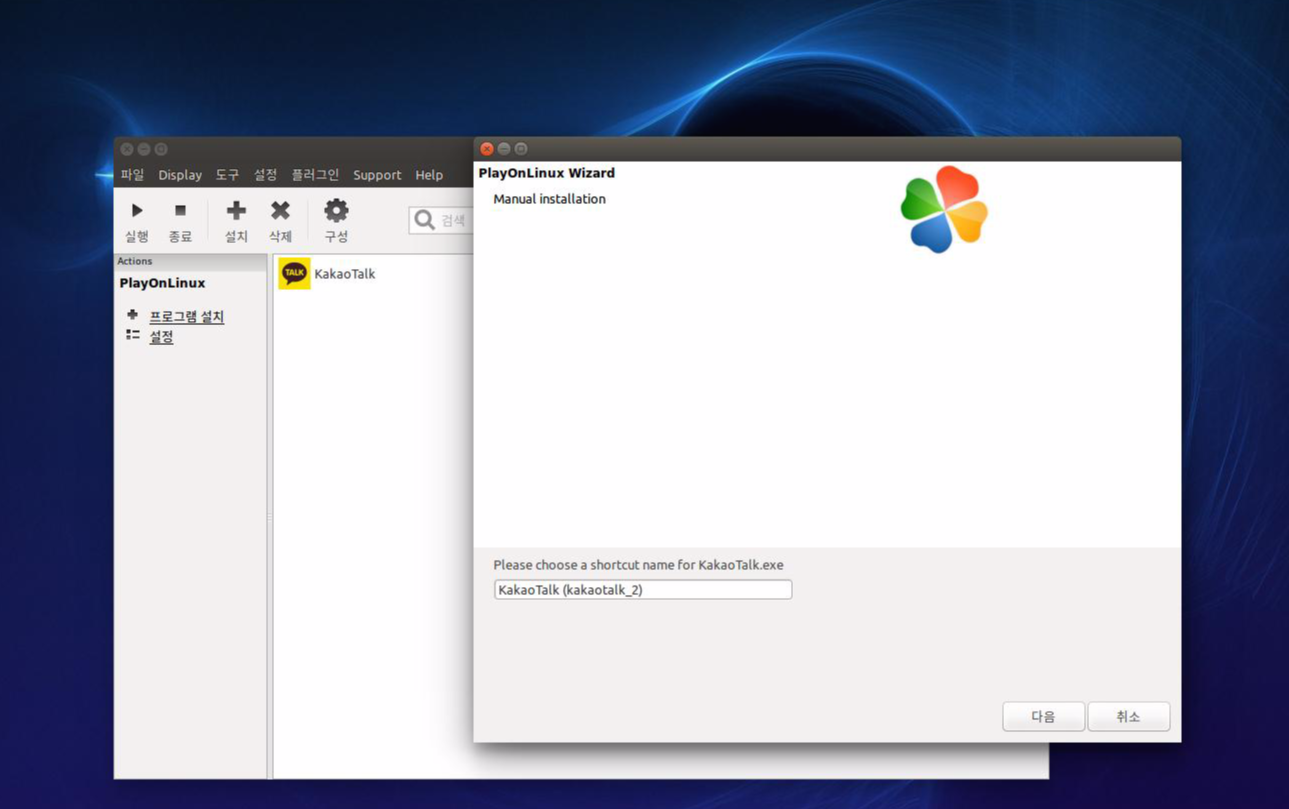
Task: Click the PlayOnLinux sidebar heading
Action: coord(162,283)
